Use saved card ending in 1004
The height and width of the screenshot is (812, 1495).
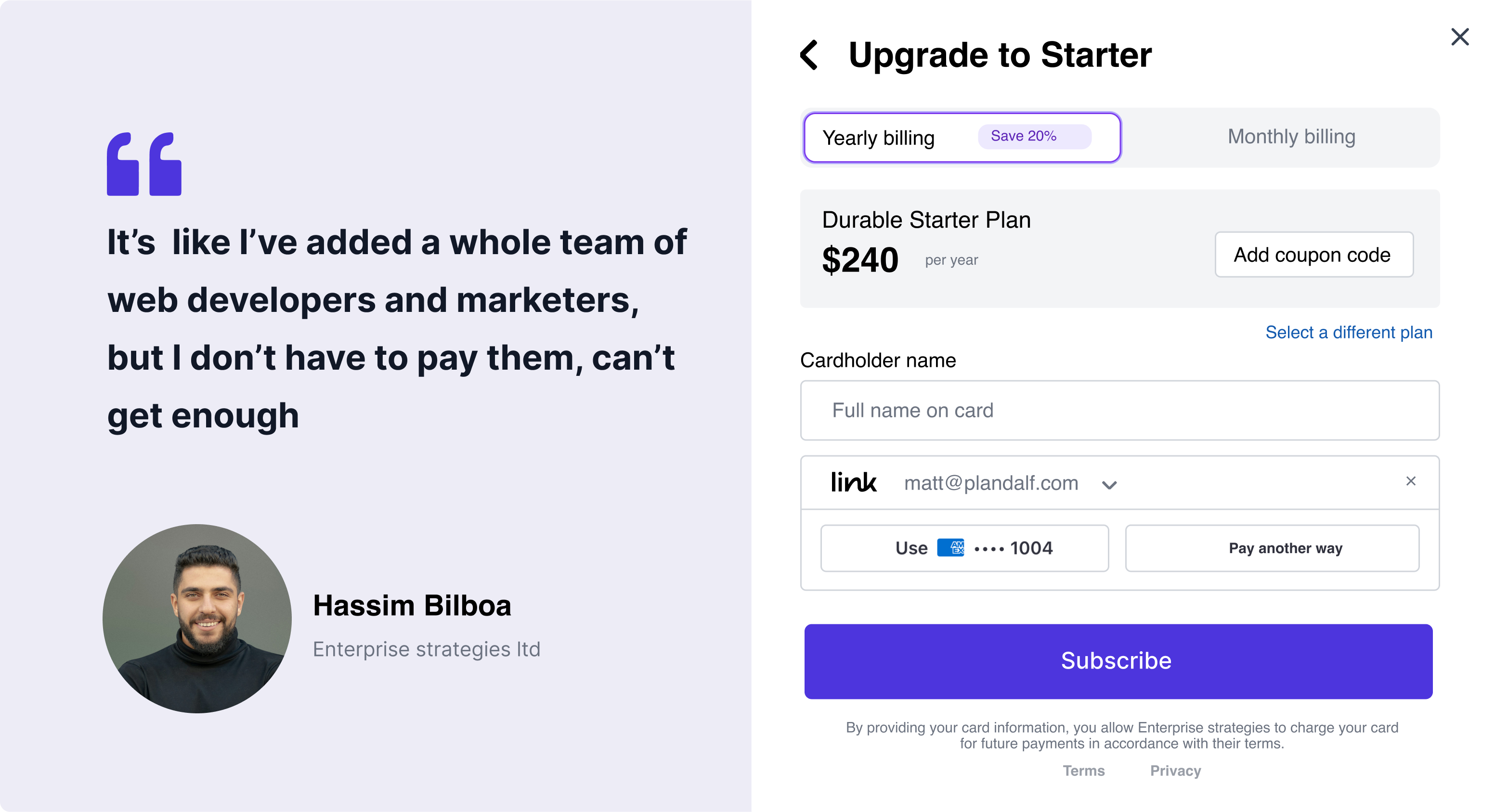pos(964,548)
